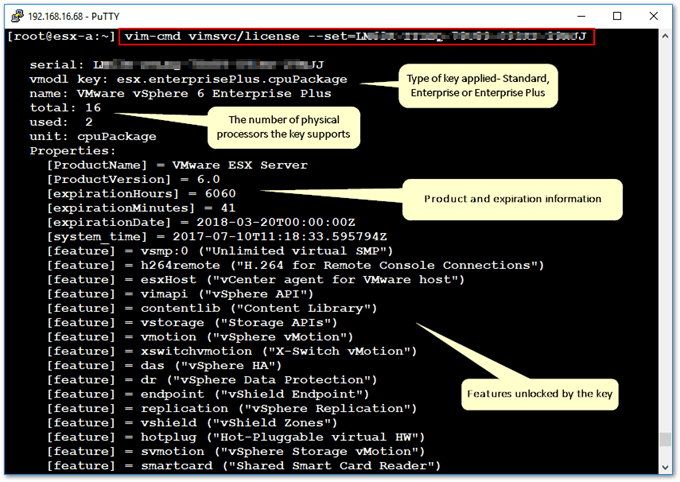Click the 'vimapi' feature line
This screenshot has height=482, width=680.
coord(180,294)
